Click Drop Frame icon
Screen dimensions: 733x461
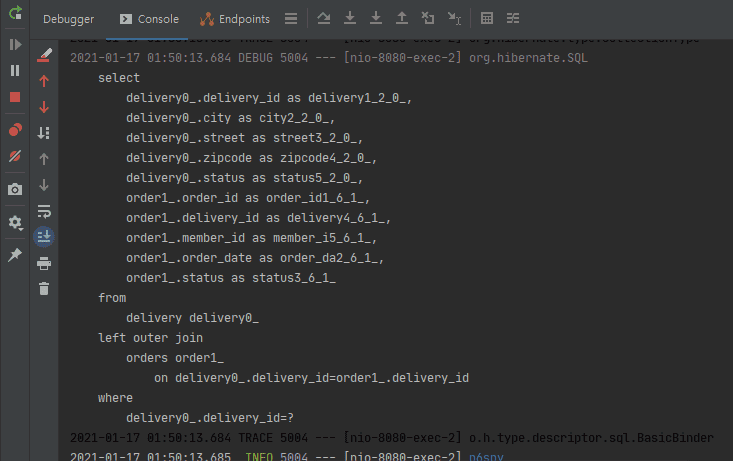coord(428,18)
